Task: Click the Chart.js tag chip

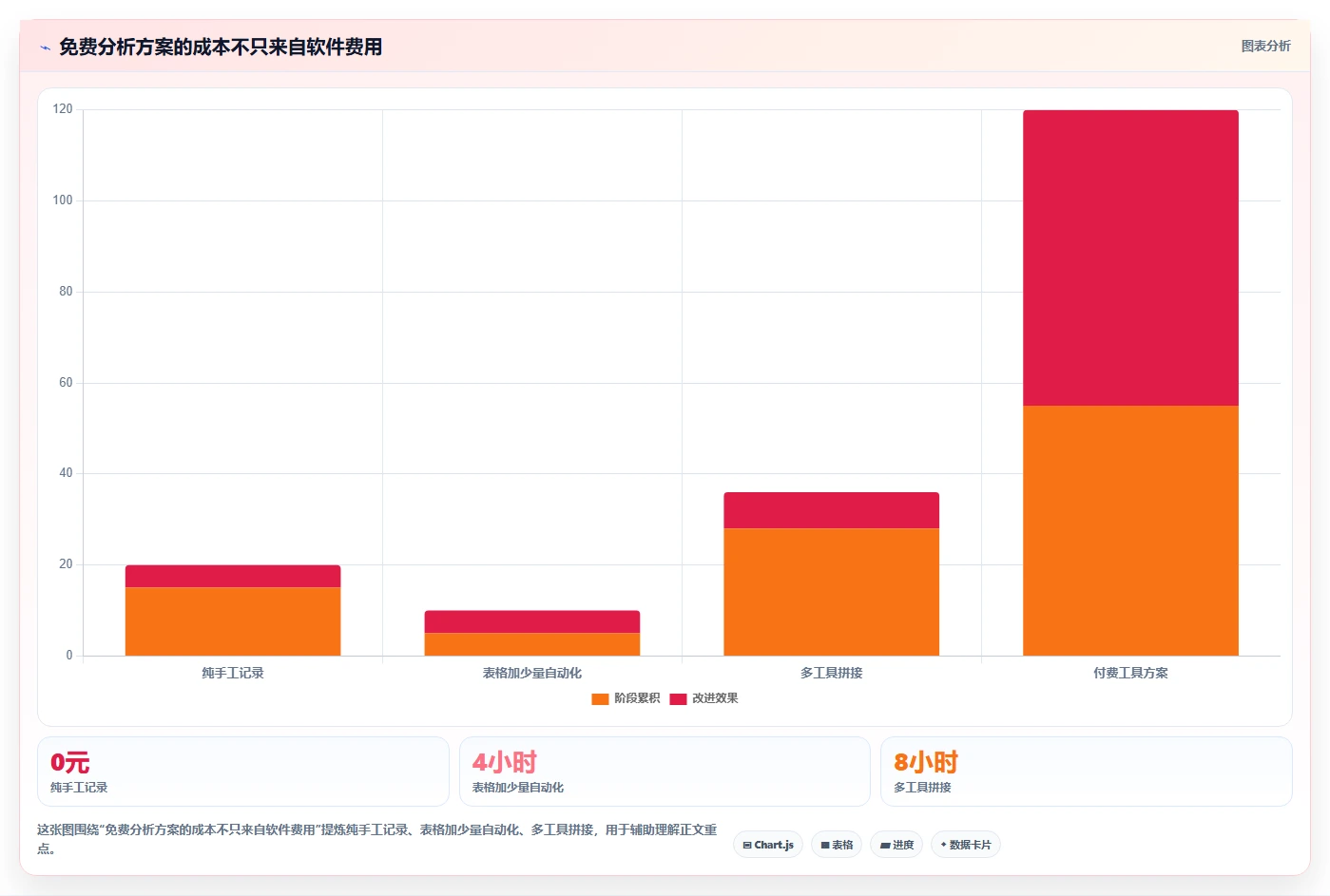Action: (768, 845)
